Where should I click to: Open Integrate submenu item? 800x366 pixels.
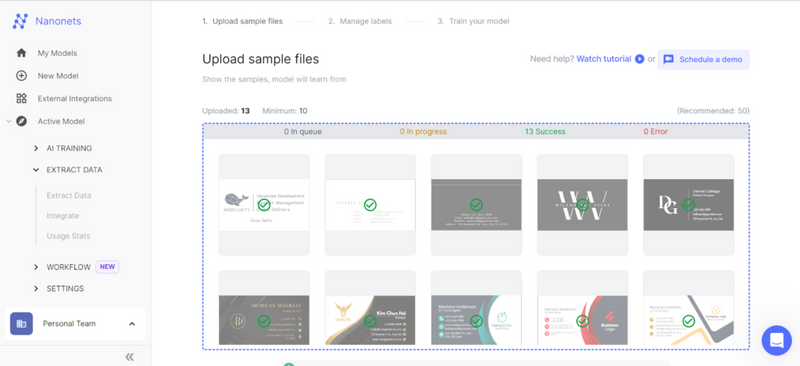coord(63,216)
